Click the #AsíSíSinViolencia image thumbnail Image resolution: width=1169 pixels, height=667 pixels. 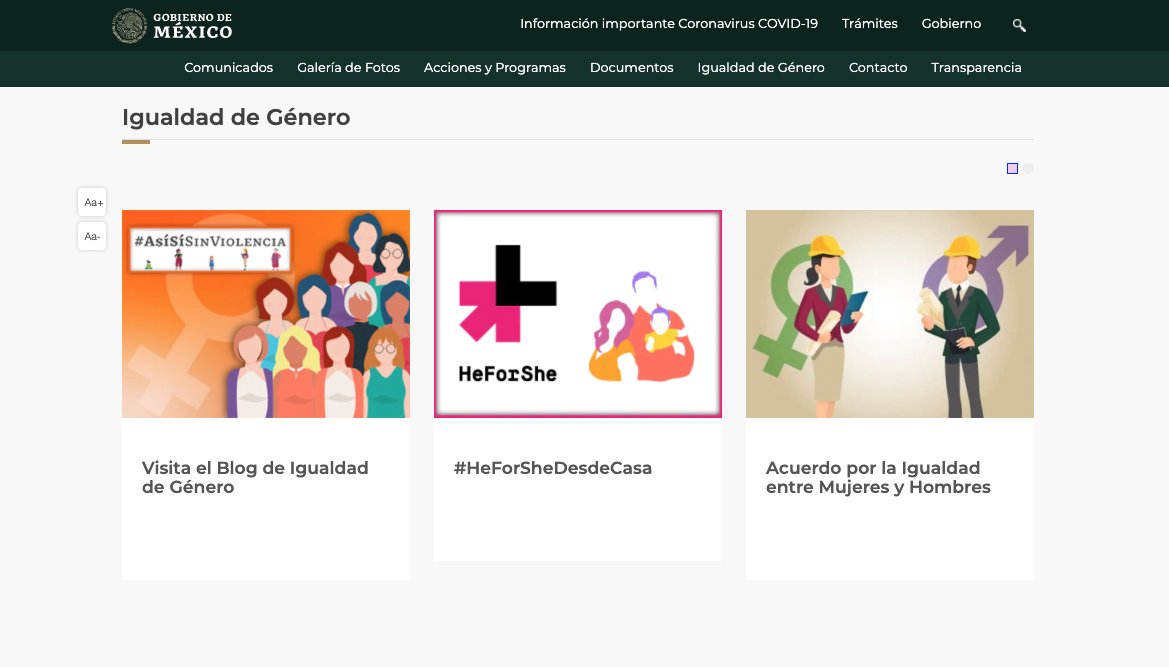[x=265, y=314]
